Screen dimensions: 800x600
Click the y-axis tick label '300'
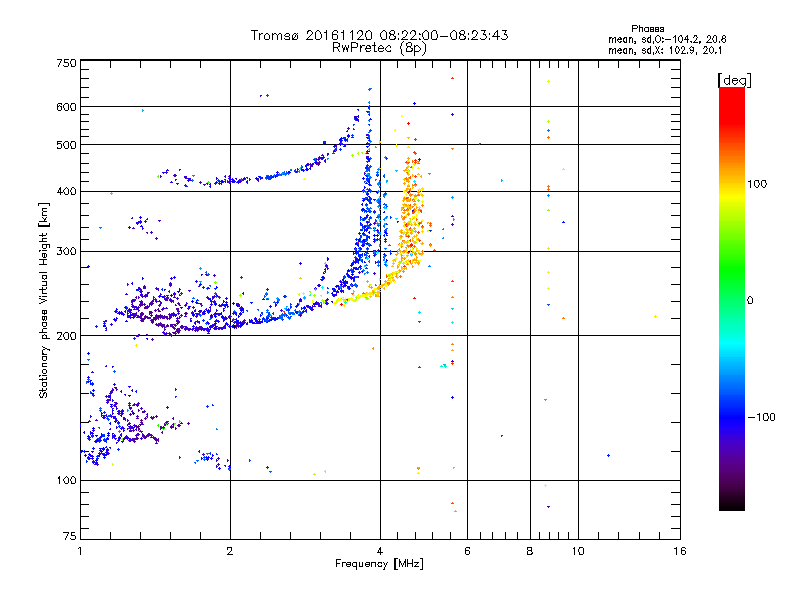[66, 252]
